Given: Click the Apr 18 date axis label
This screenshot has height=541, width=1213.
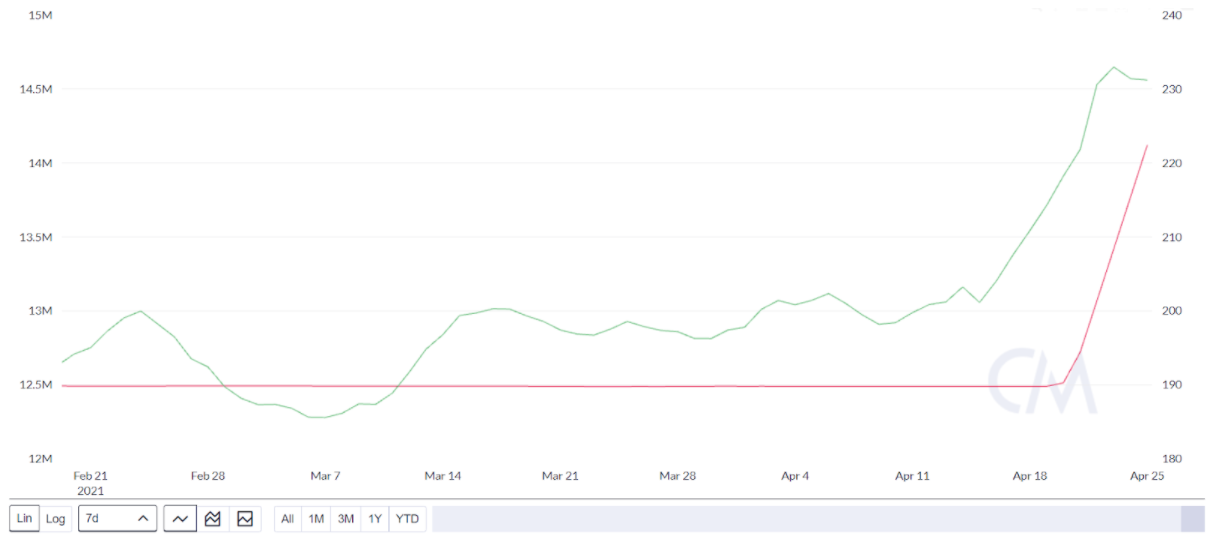Looking at the screenshot, I should (x=1030, y=476).
